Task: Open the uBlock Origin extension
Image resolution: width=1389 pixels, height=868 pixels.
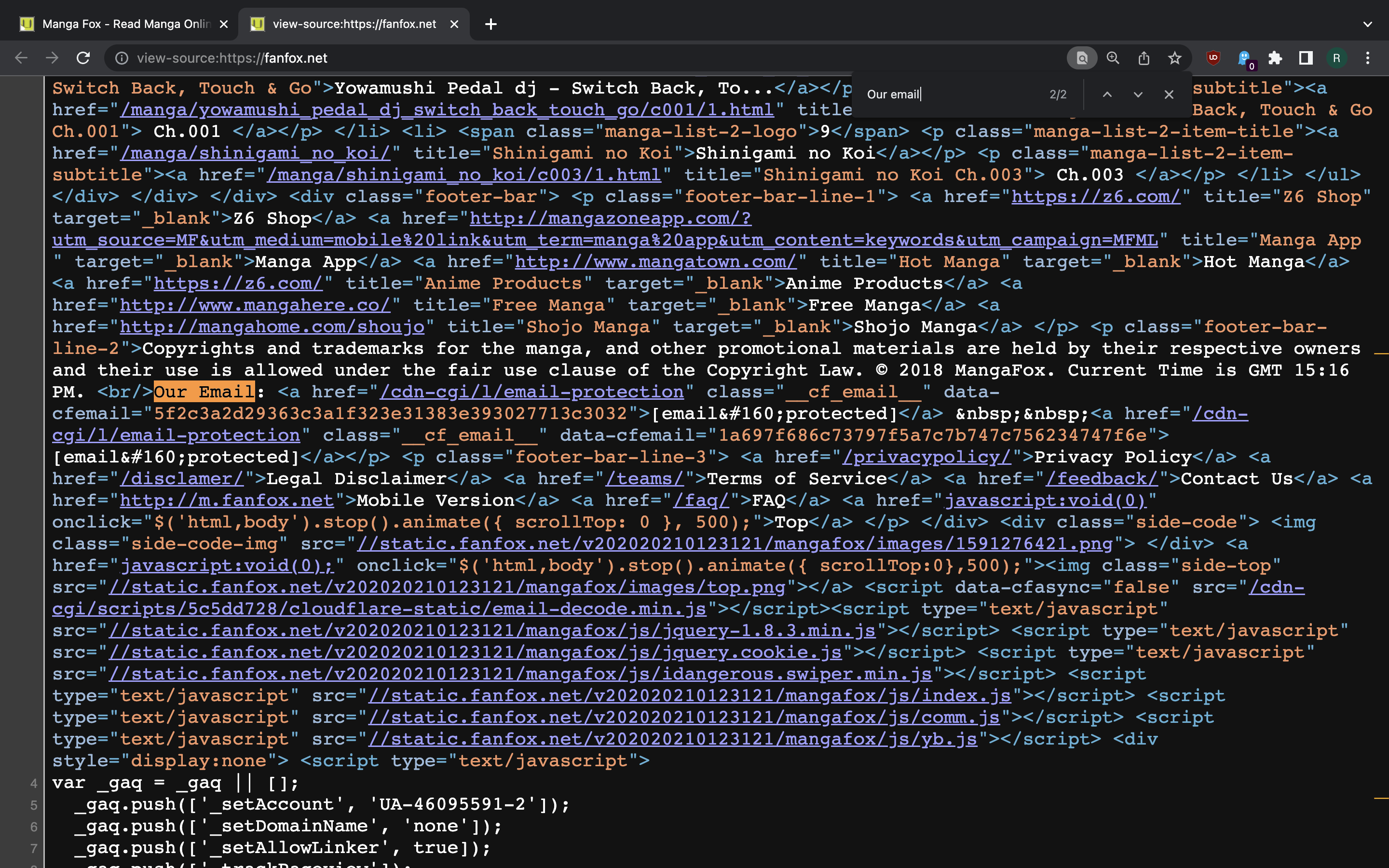Action: click(1213, 58)
